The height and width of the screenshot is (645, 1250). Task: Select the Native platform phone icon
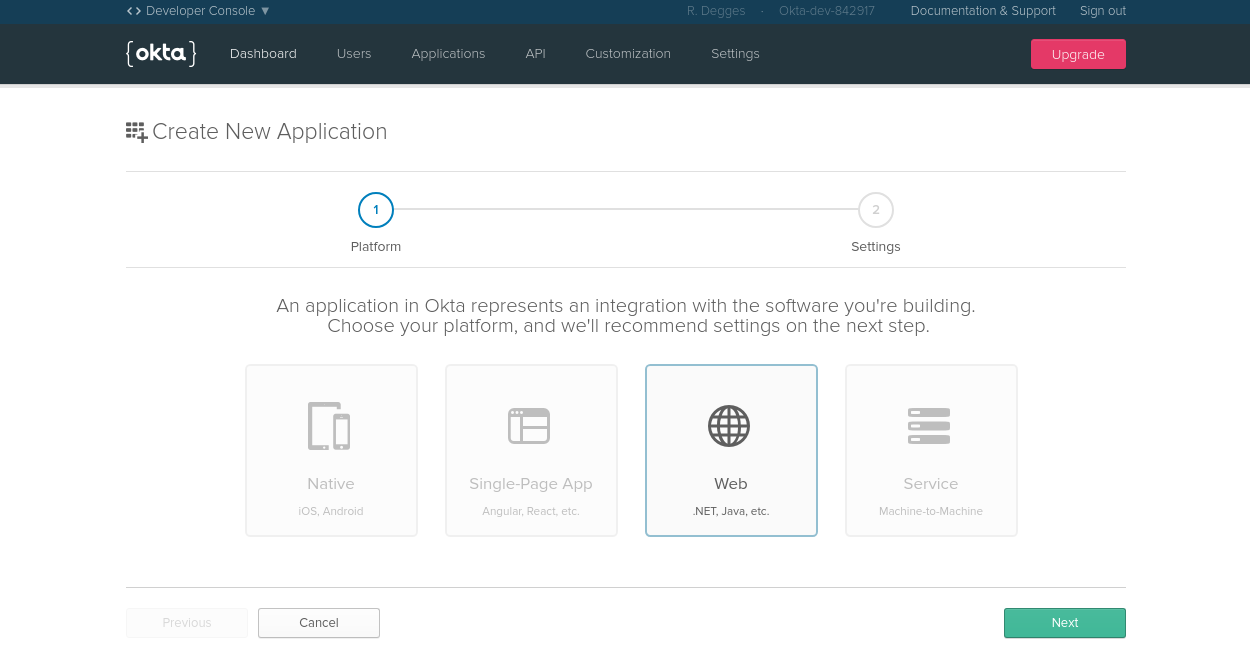(x=329, y=425)
